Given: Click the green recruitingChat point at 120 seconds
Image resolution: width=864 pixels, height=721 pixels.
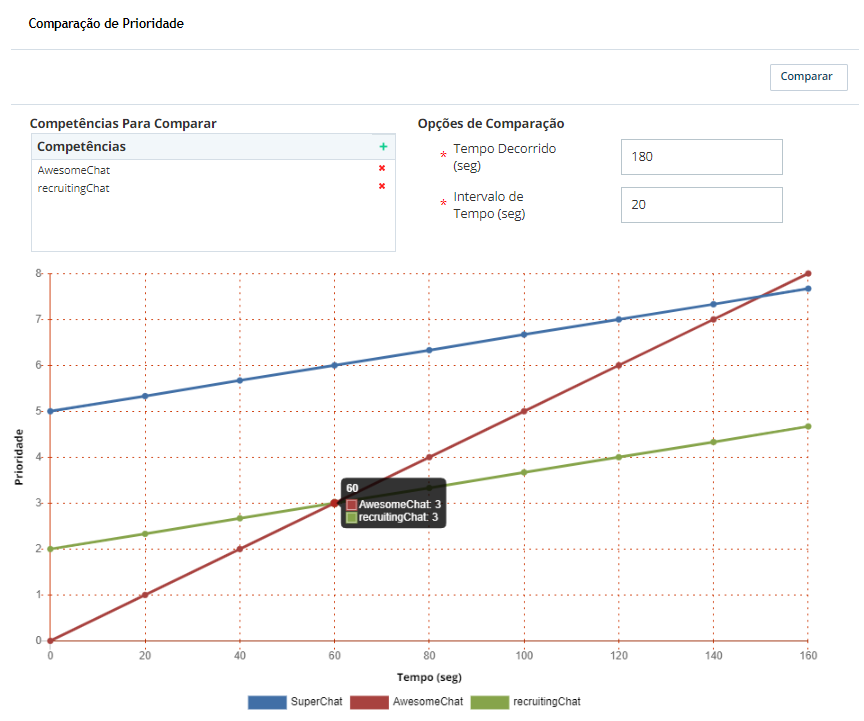Looking at the screenshot, I should [619, 457].
